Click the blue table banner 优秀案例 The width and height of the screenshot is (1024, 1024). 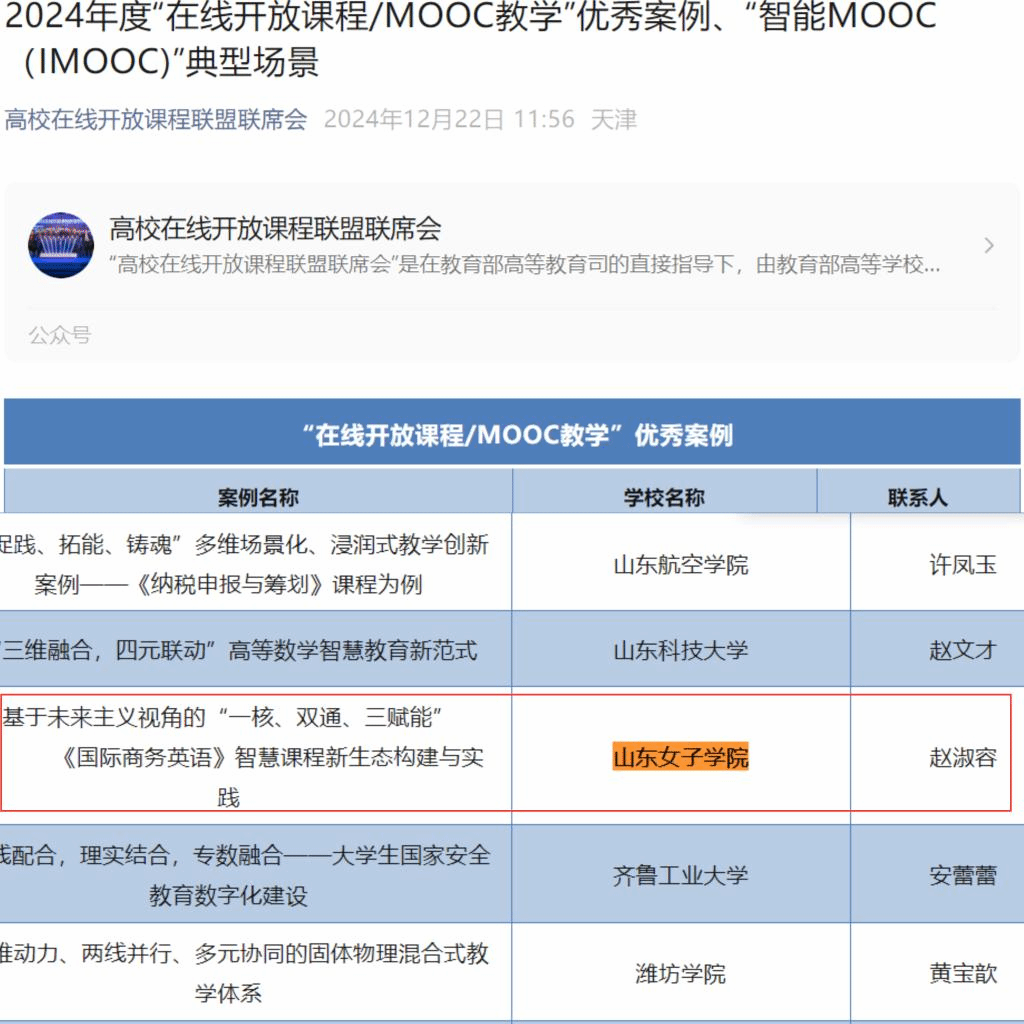click(x=512, y=435)
